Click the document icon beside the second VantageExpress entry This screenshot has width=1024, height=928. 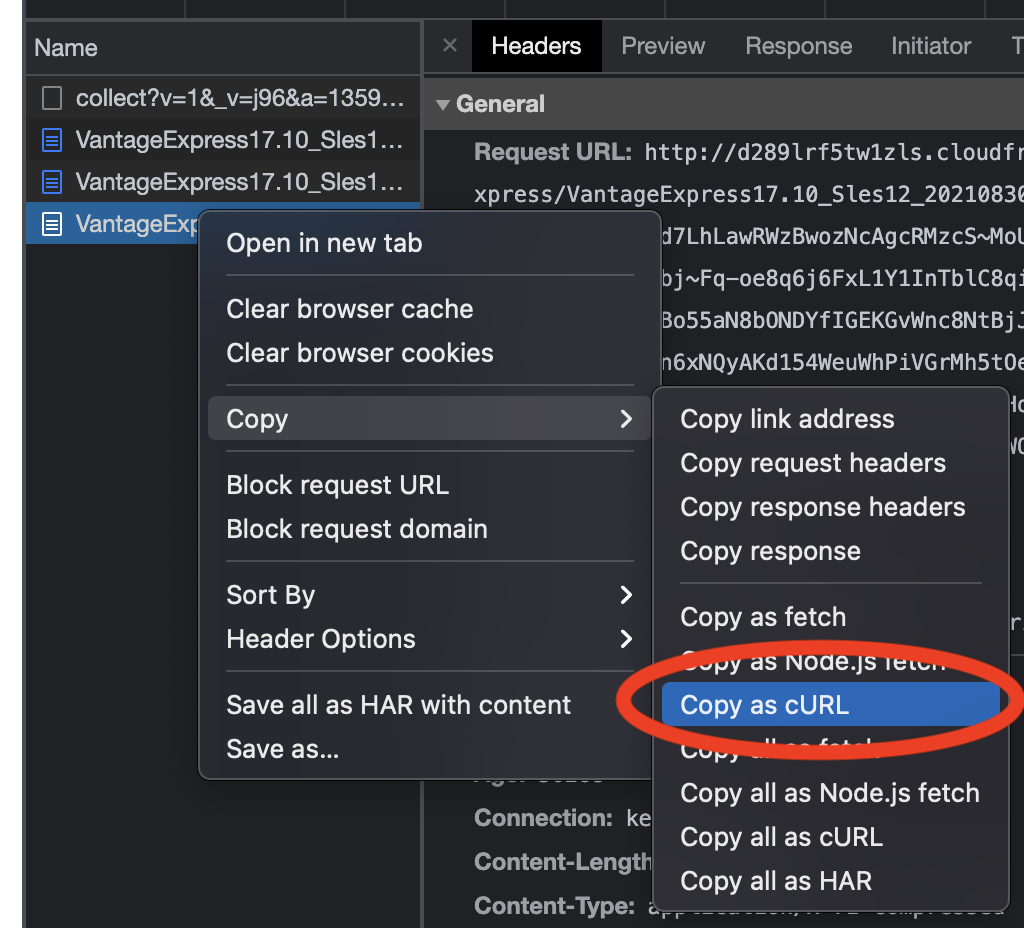[x=51, y=181]
